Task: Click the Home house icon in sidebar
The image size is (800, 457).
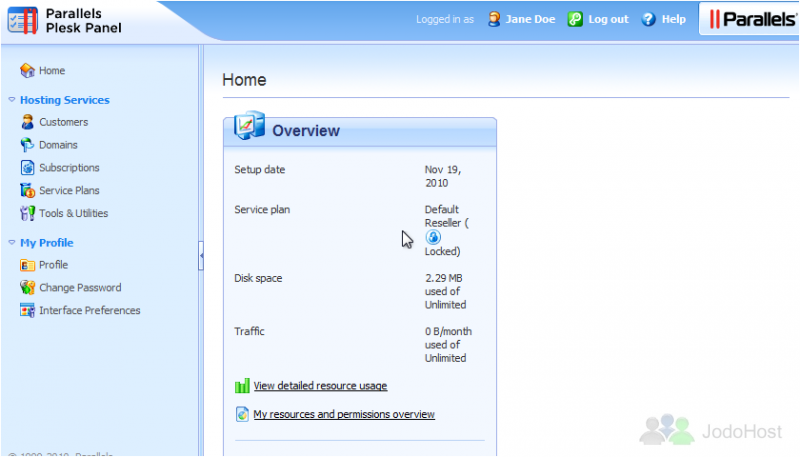Action: (27, 70)
